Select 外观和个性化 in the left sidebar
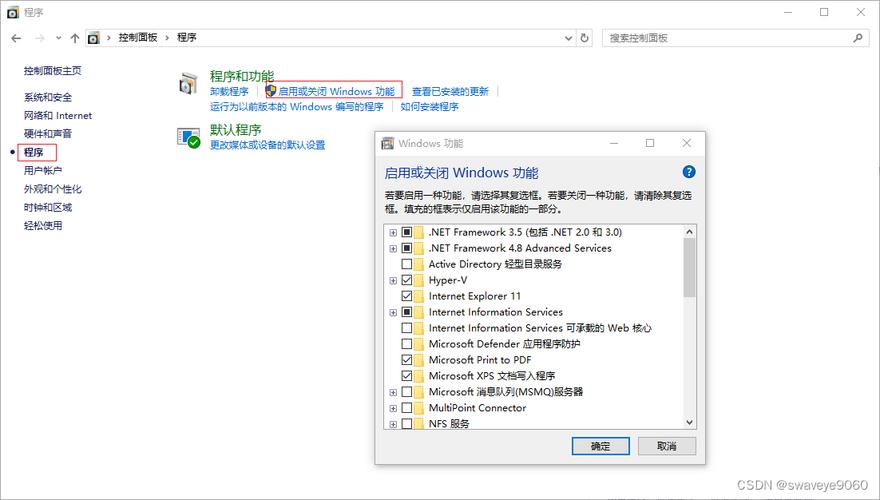 (53, 189)
